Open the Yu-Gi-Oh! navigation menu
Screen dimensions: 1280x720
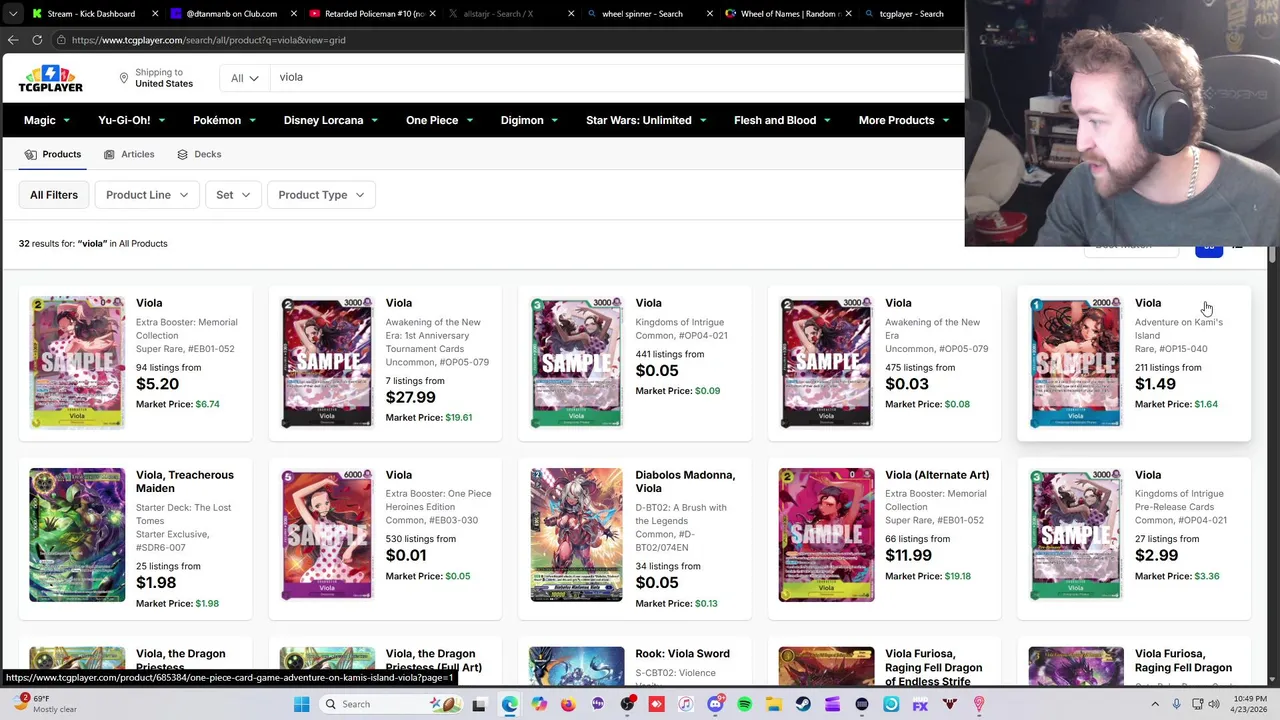(x=133, y=120)
